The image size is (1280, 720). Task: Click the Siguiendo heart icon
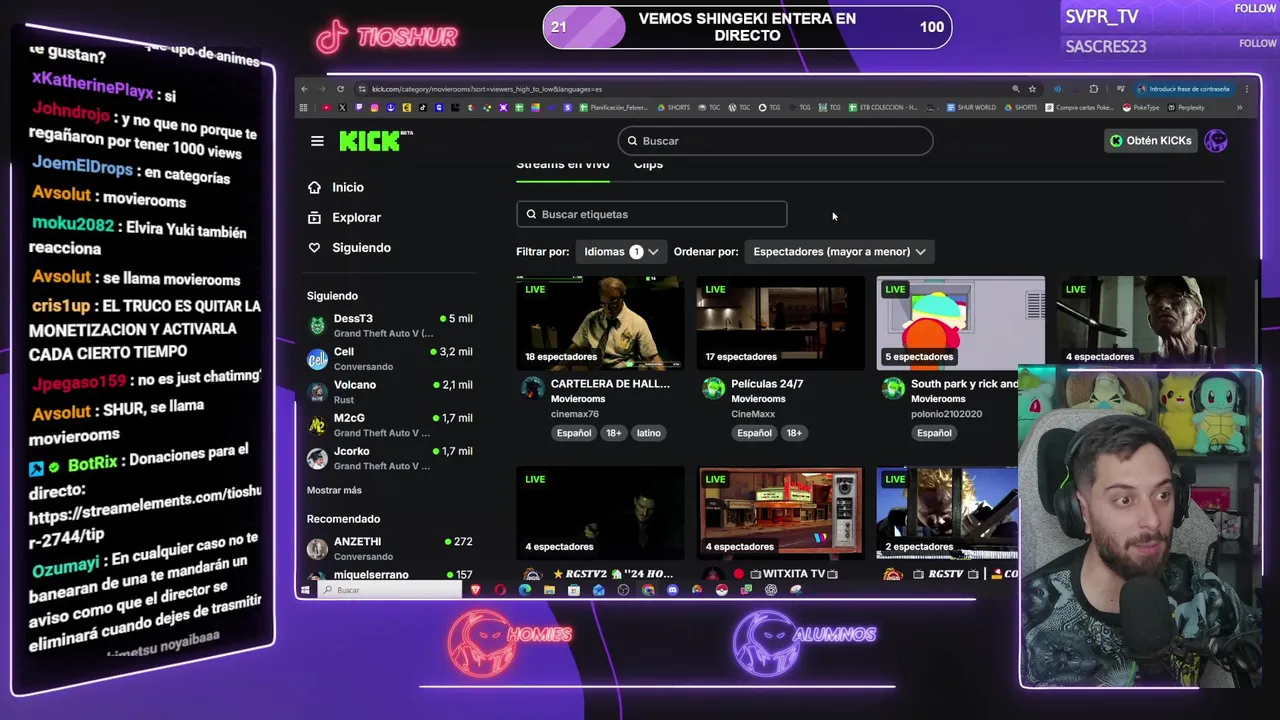click(314, 247)
